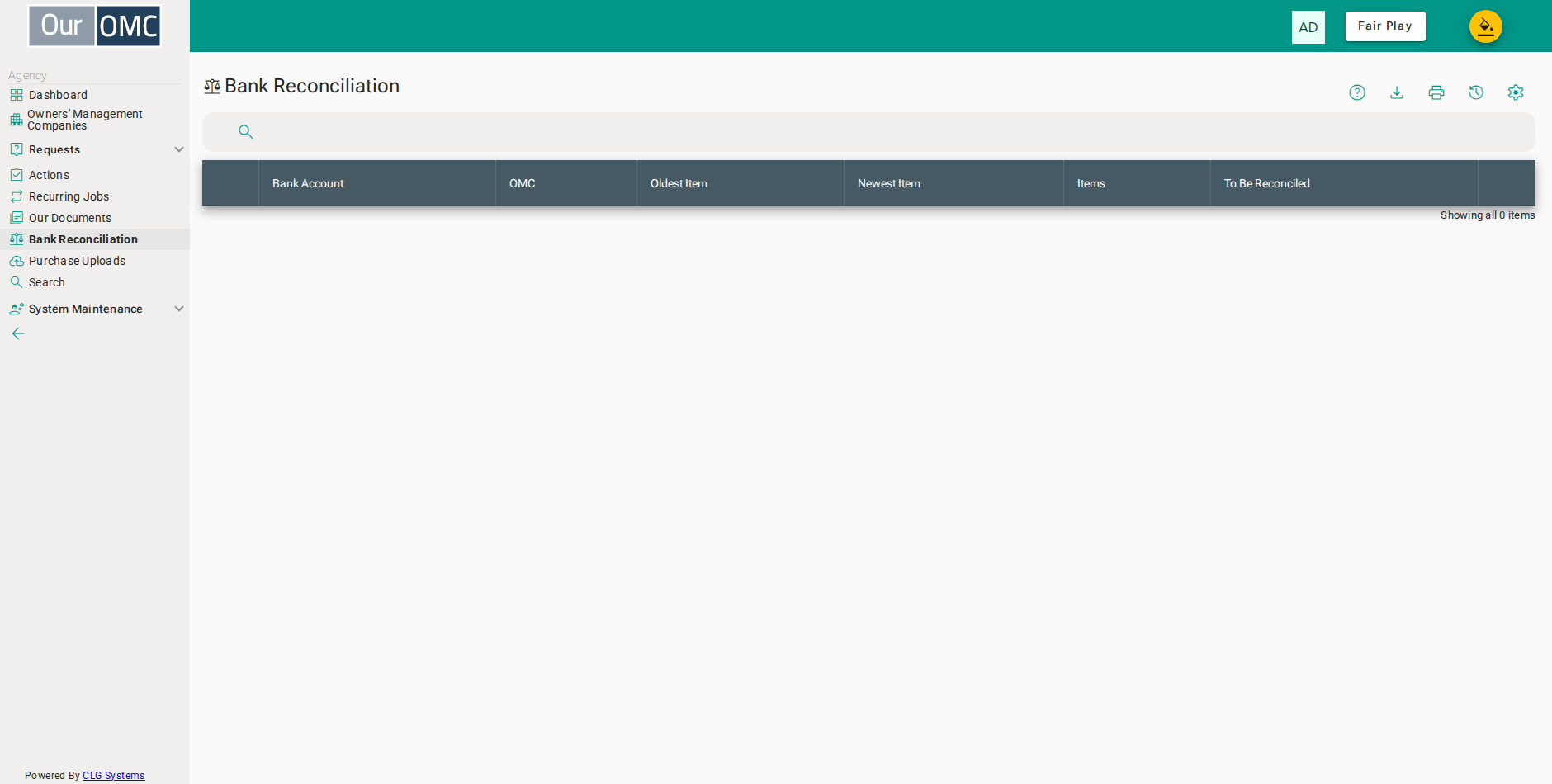Image resolution: width=1552 pixels, height=784 pixels.
Task: Click the OurOMC logo
Action: 95,26
